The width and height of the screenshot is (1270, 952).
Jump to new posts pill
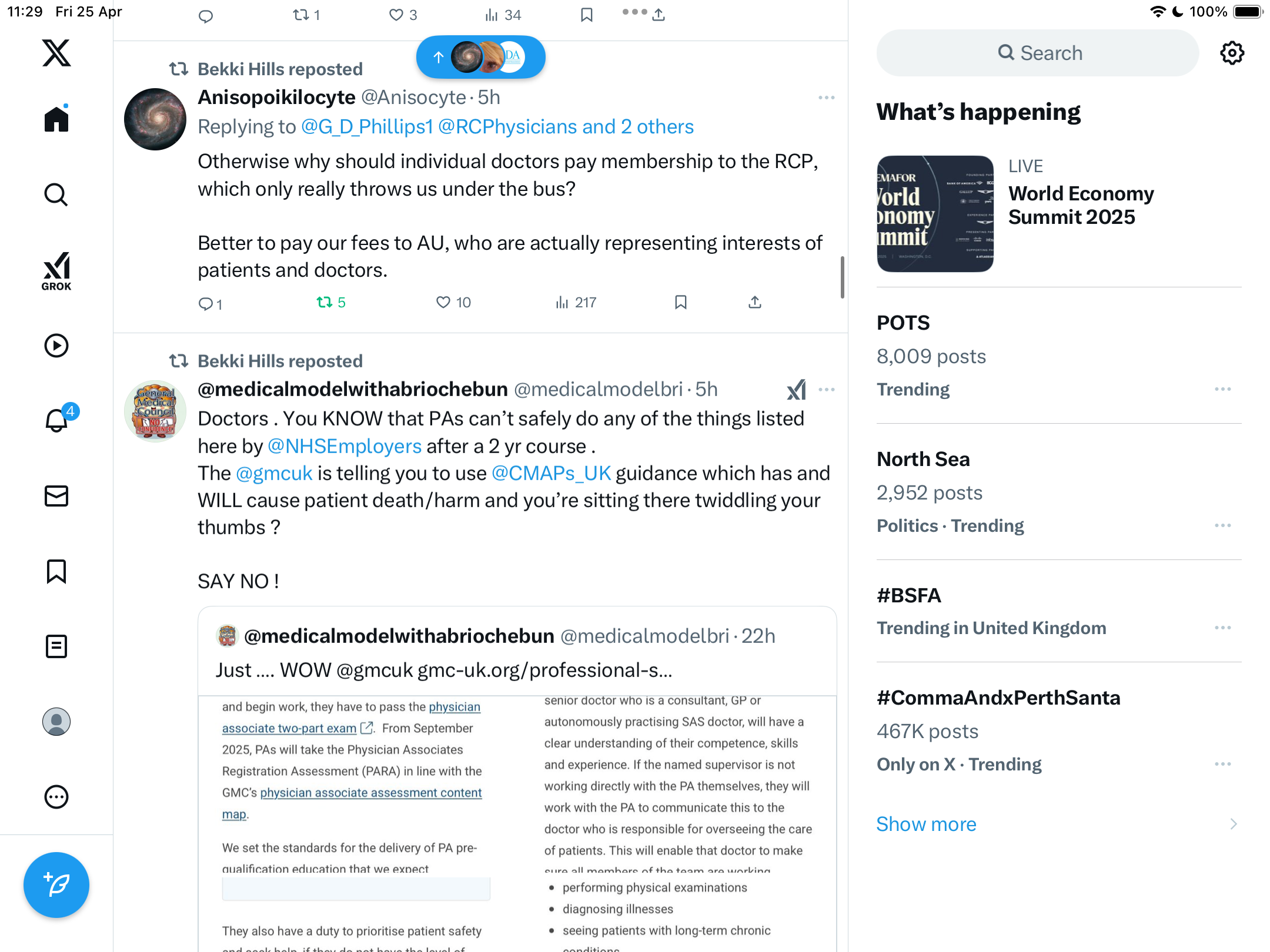[481, 57]
